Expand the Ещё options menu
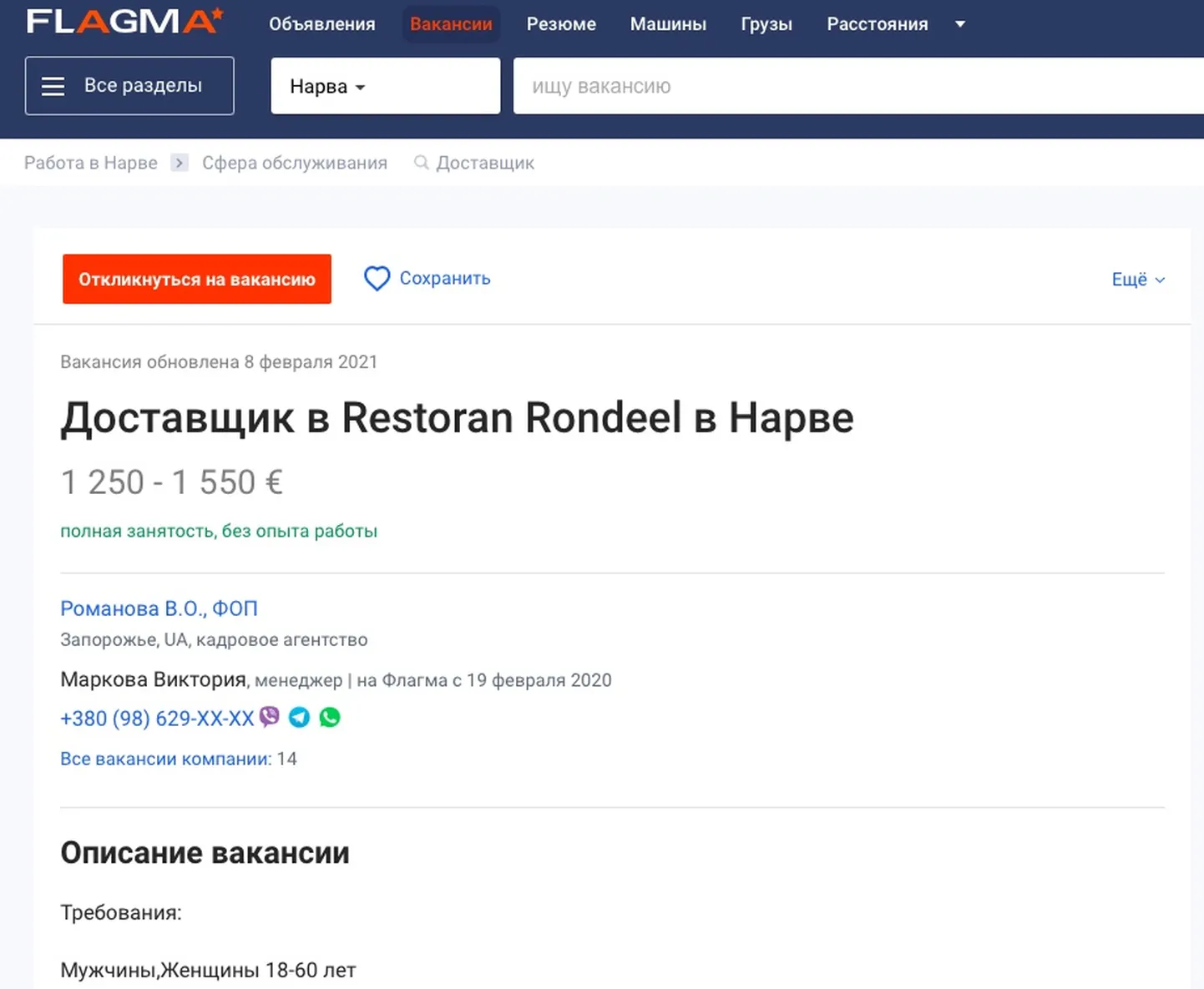Image resolution: width=1204 pixels, height=989 pixels. tap(1138, 280)
